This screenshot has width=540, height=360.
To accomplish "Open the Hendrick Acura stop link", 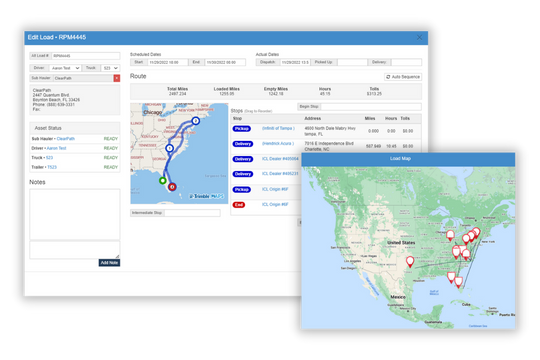I will 278,143.
